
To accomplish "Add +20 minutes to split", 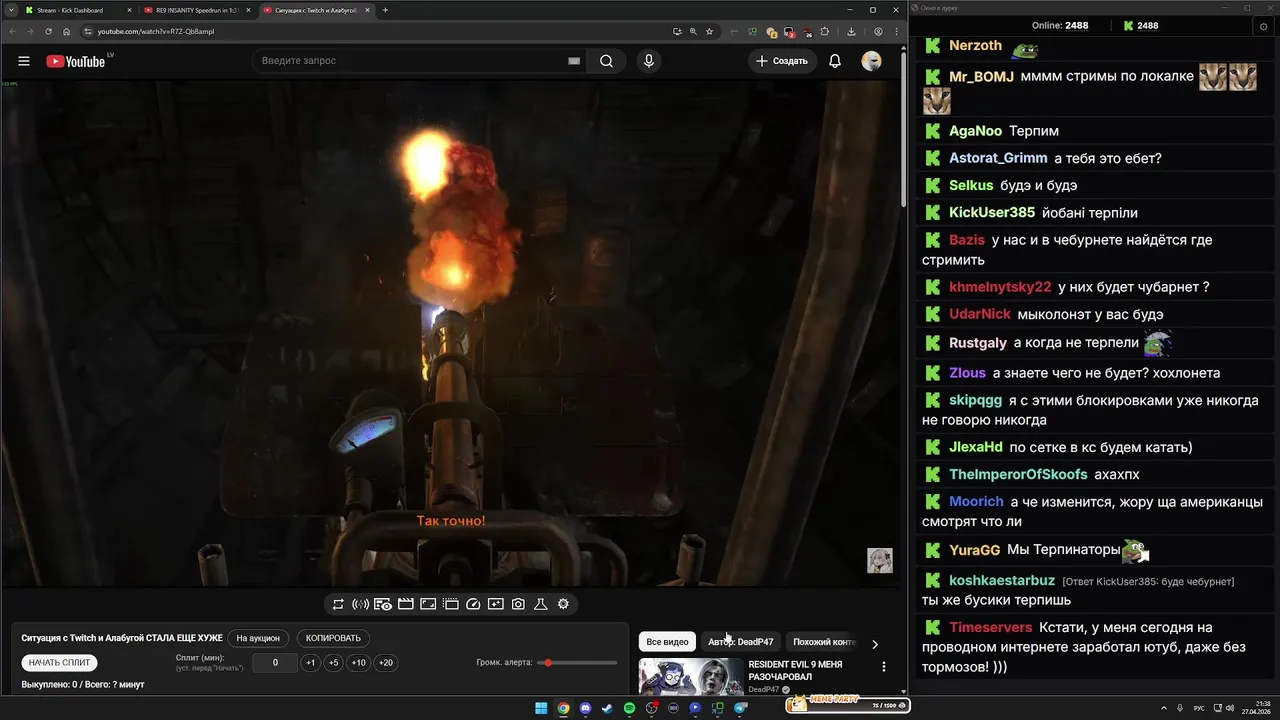I will (385, 663).
